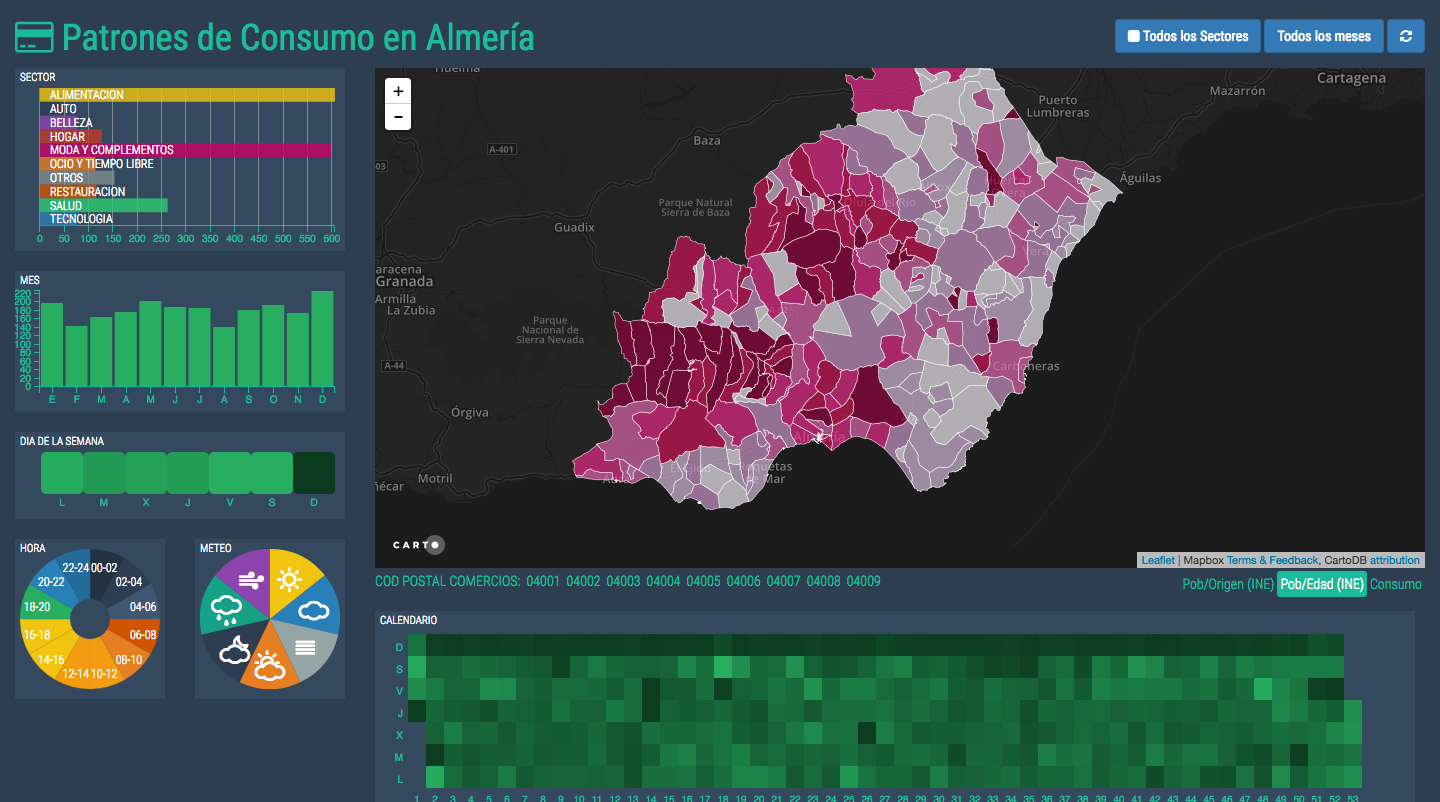Select the MODA Y COMPLEMENTOS sector bar
The width and height of the screenshot is (1440, 802).
pyautogui.click(x=185, y=150)
